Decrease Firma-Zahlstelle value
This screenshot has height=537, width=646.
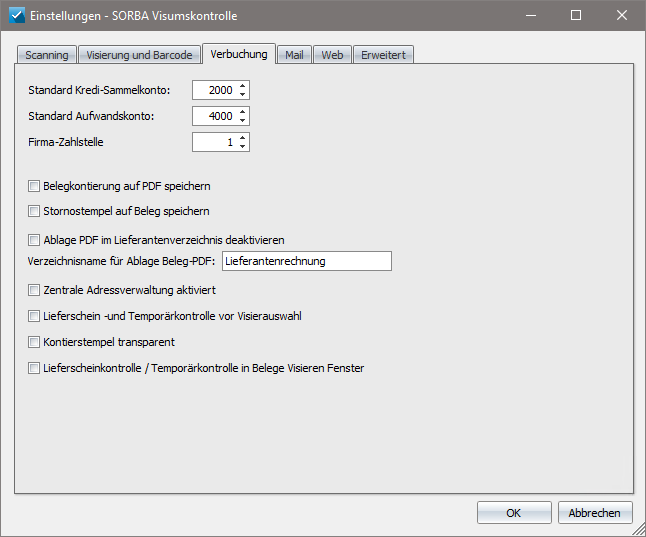point(243,146)
